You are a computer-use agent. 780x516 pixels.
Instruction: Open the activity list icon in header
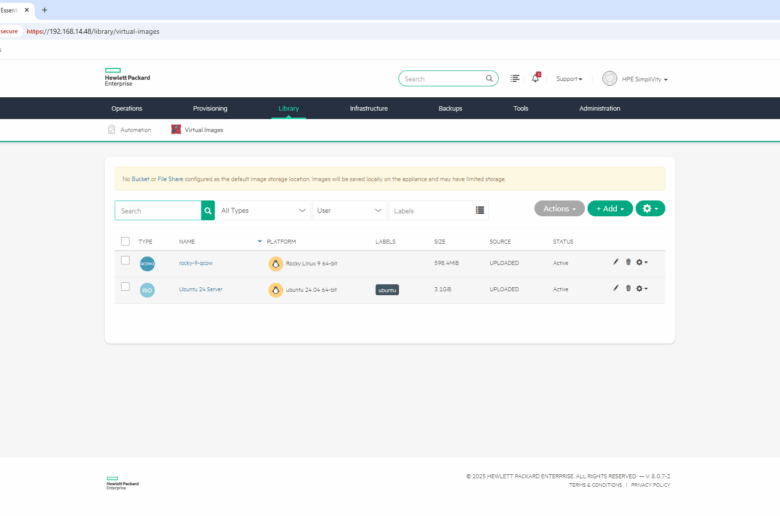(515, 78)
